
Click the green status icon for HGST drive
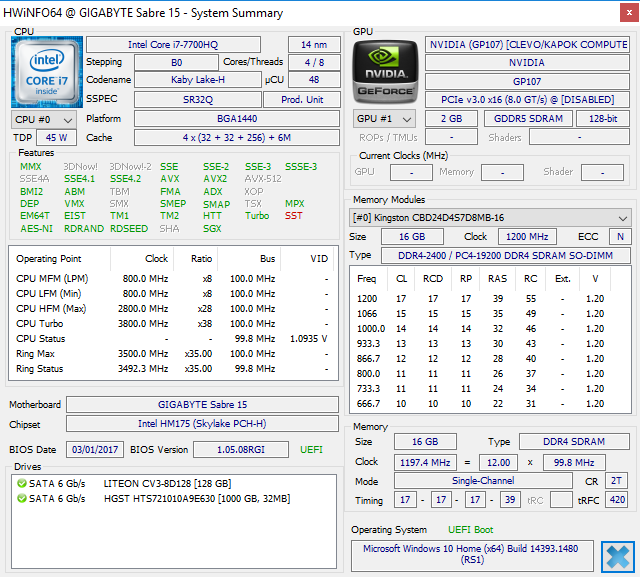(22, 499)
